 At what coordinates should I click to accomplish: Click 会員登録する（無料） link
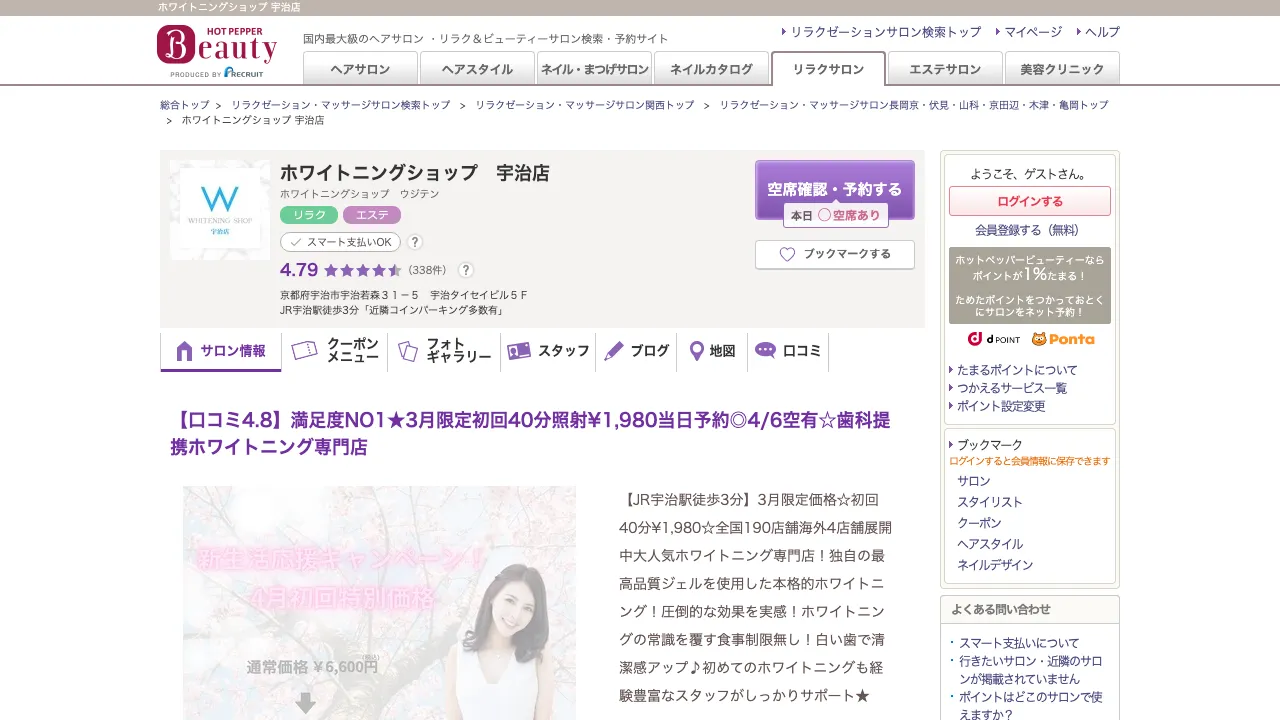[x=1030, y=230]
